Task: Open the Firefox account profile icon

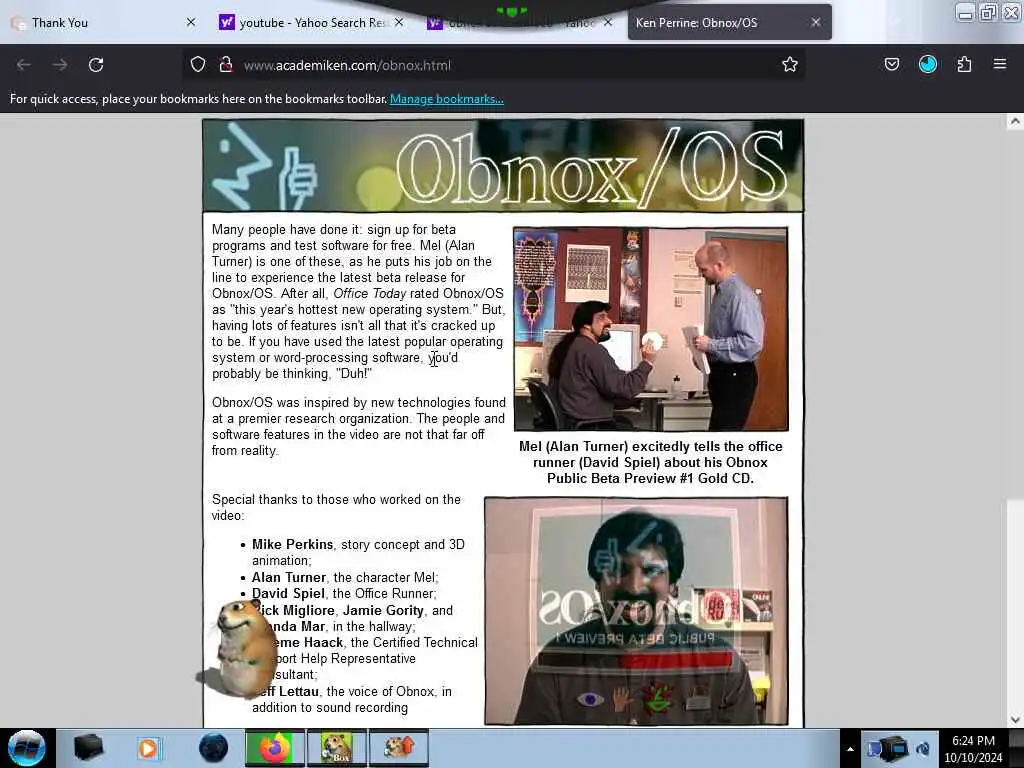Action: [x=927, y=64]
